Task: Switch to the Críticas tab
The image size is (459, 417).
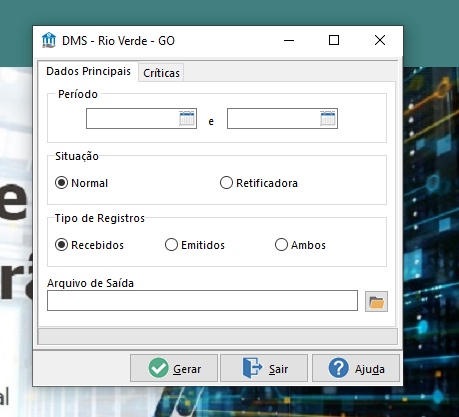Action: point(161,73)
